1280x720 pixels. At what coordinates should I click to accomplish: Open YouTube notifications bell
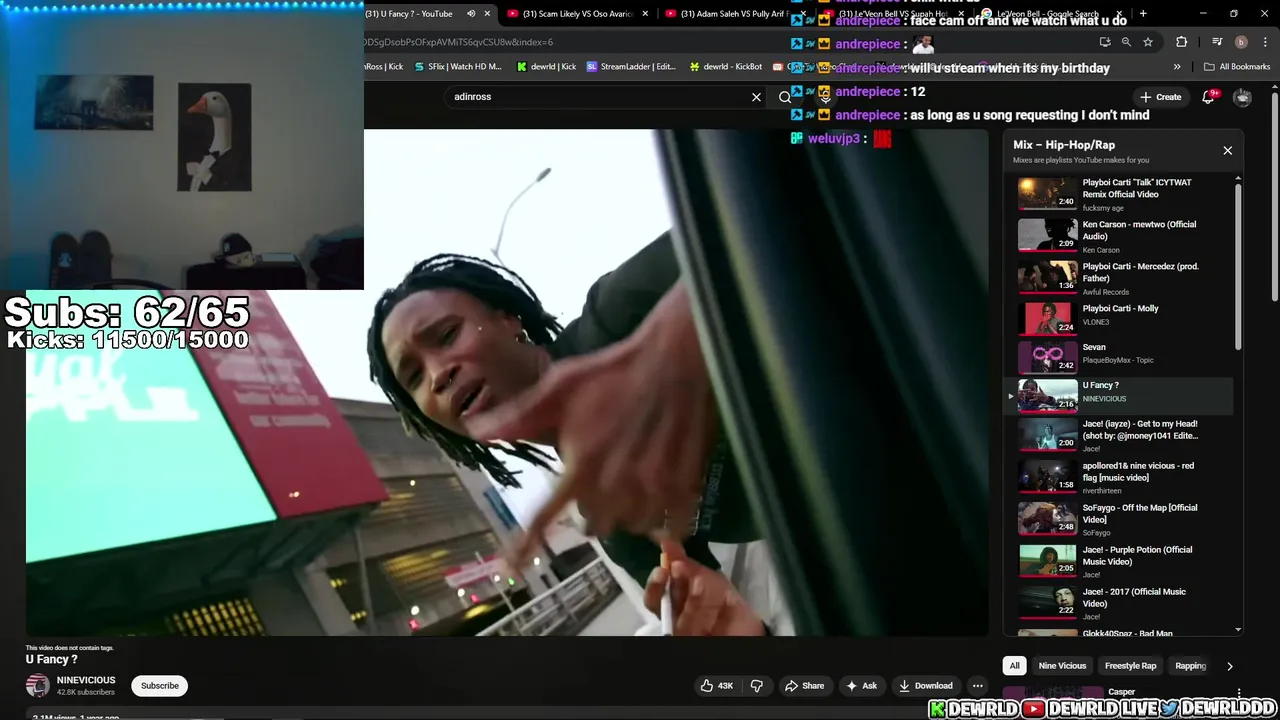tap(1208, 97)
